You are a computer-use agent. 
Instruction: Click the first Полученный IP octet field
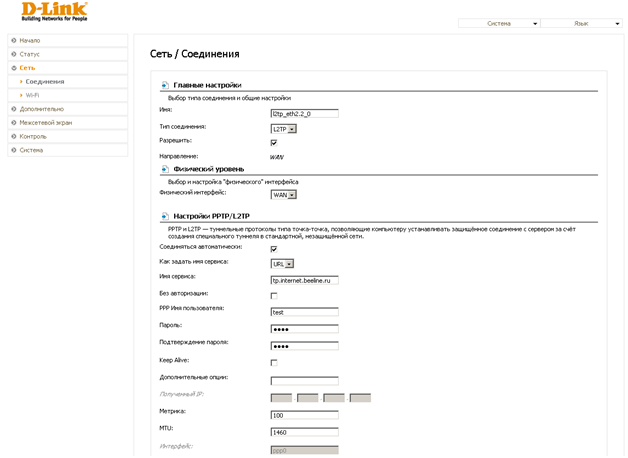click(x=281, y=398)
